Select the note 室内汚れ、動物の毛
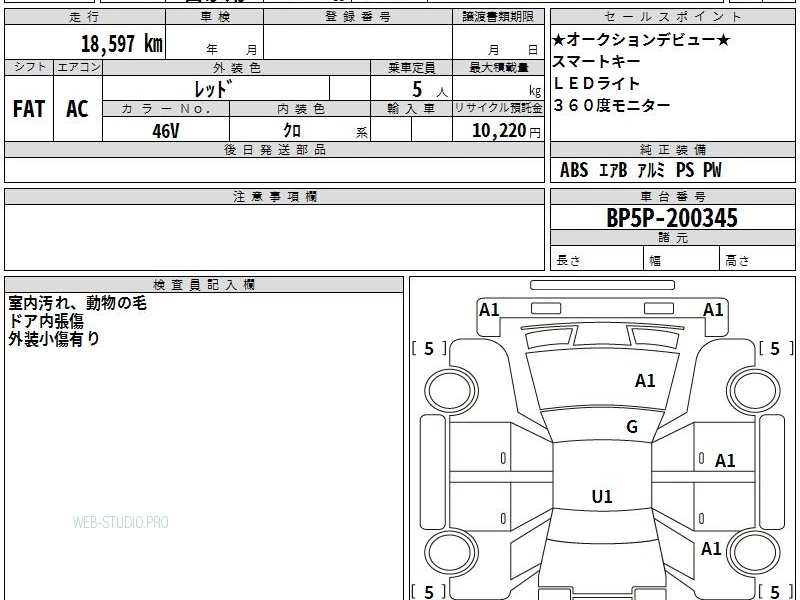The image size is (800, 600). point(78,304)
